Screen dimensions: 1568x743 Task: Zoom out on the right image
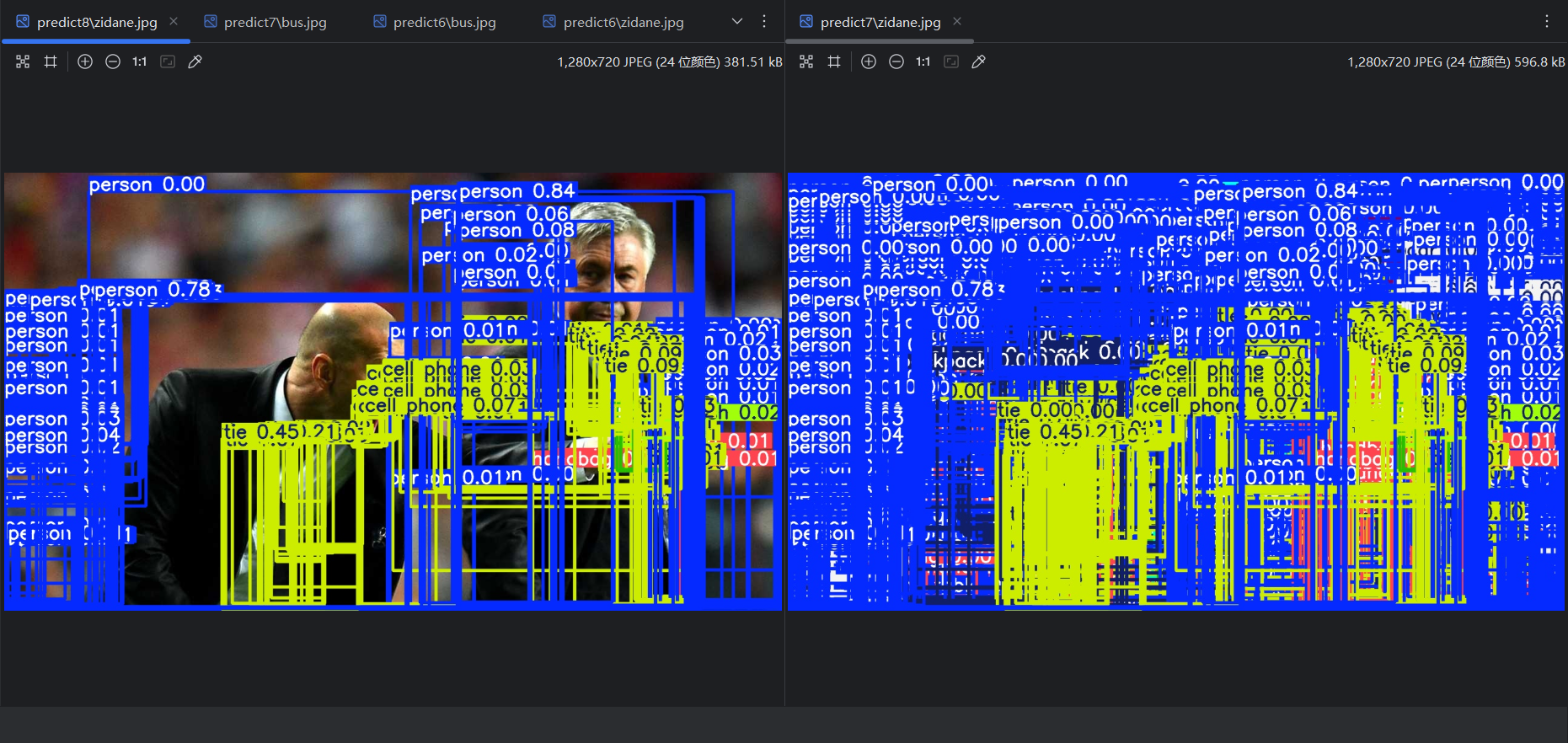[x=896, y=61]
